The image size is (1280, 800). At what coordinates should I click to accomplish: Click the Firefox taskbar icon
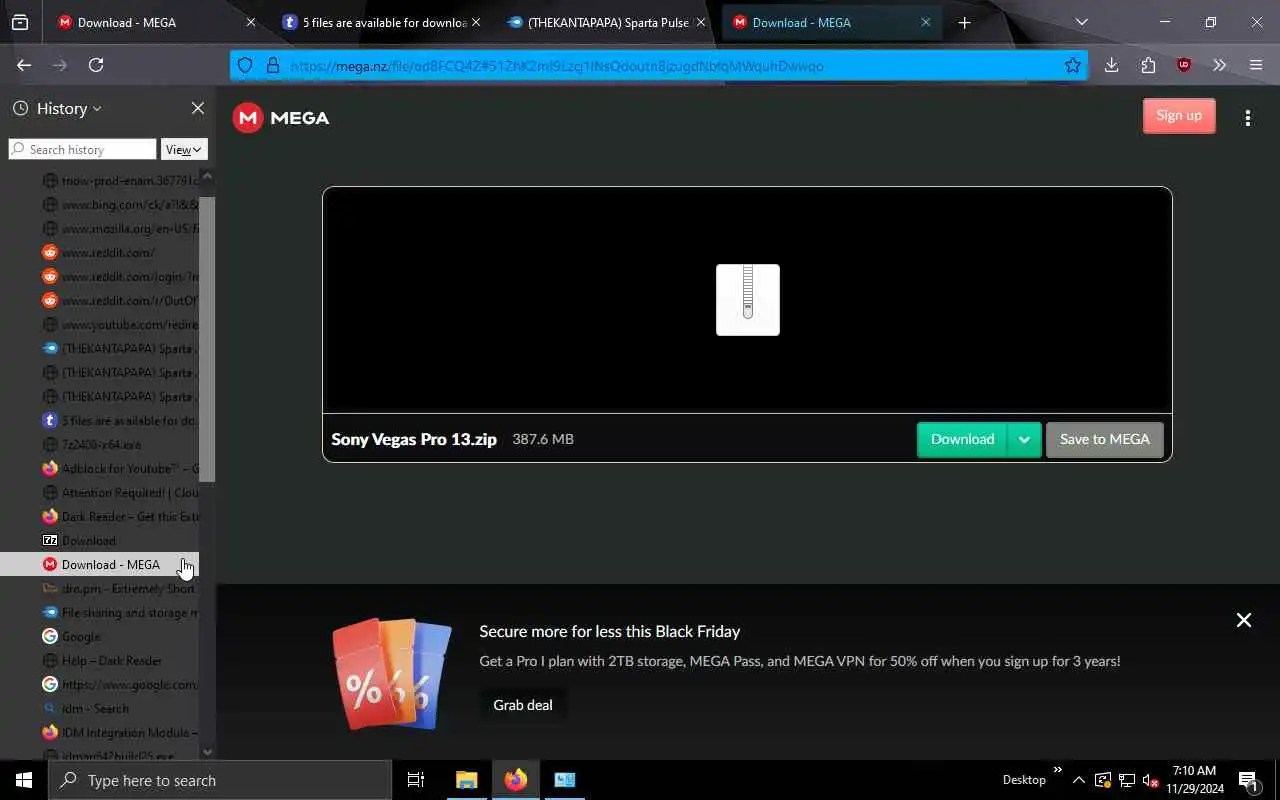(x=516, y=780)
